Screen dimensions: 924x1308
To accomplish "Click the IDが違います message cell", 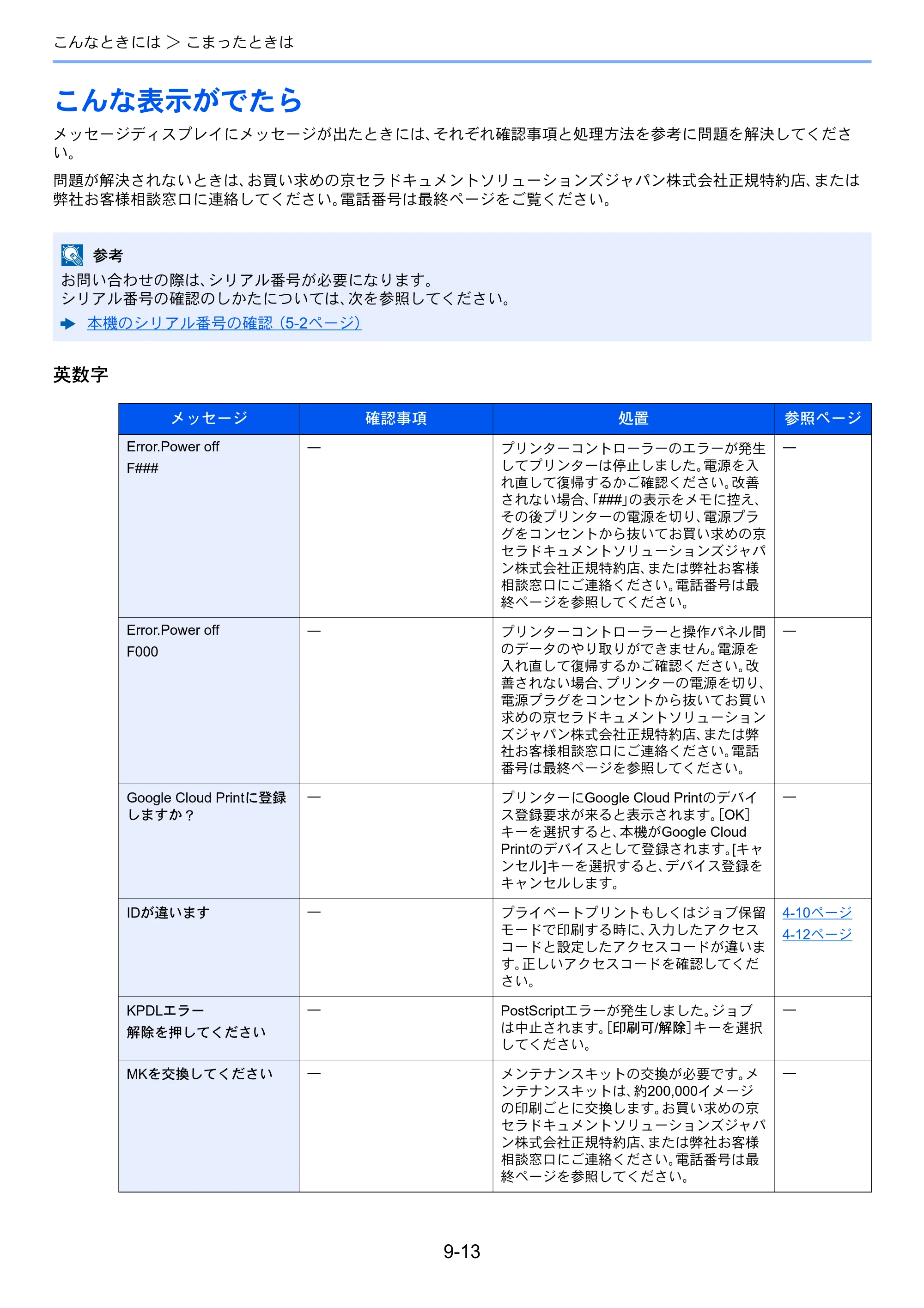I will (x=209, y=948).
